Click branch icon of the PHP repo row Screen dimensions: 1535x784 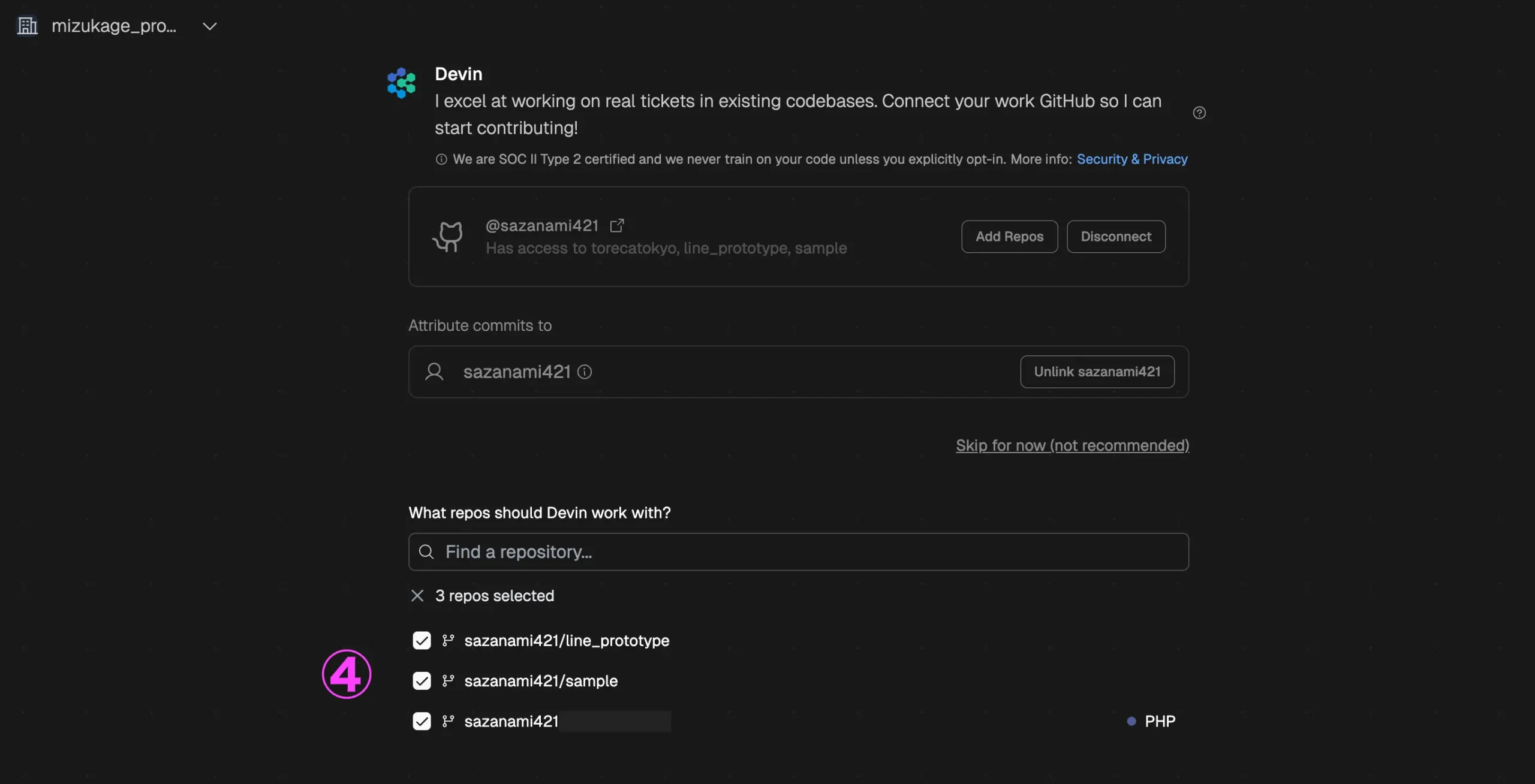[x=448, y=721]
